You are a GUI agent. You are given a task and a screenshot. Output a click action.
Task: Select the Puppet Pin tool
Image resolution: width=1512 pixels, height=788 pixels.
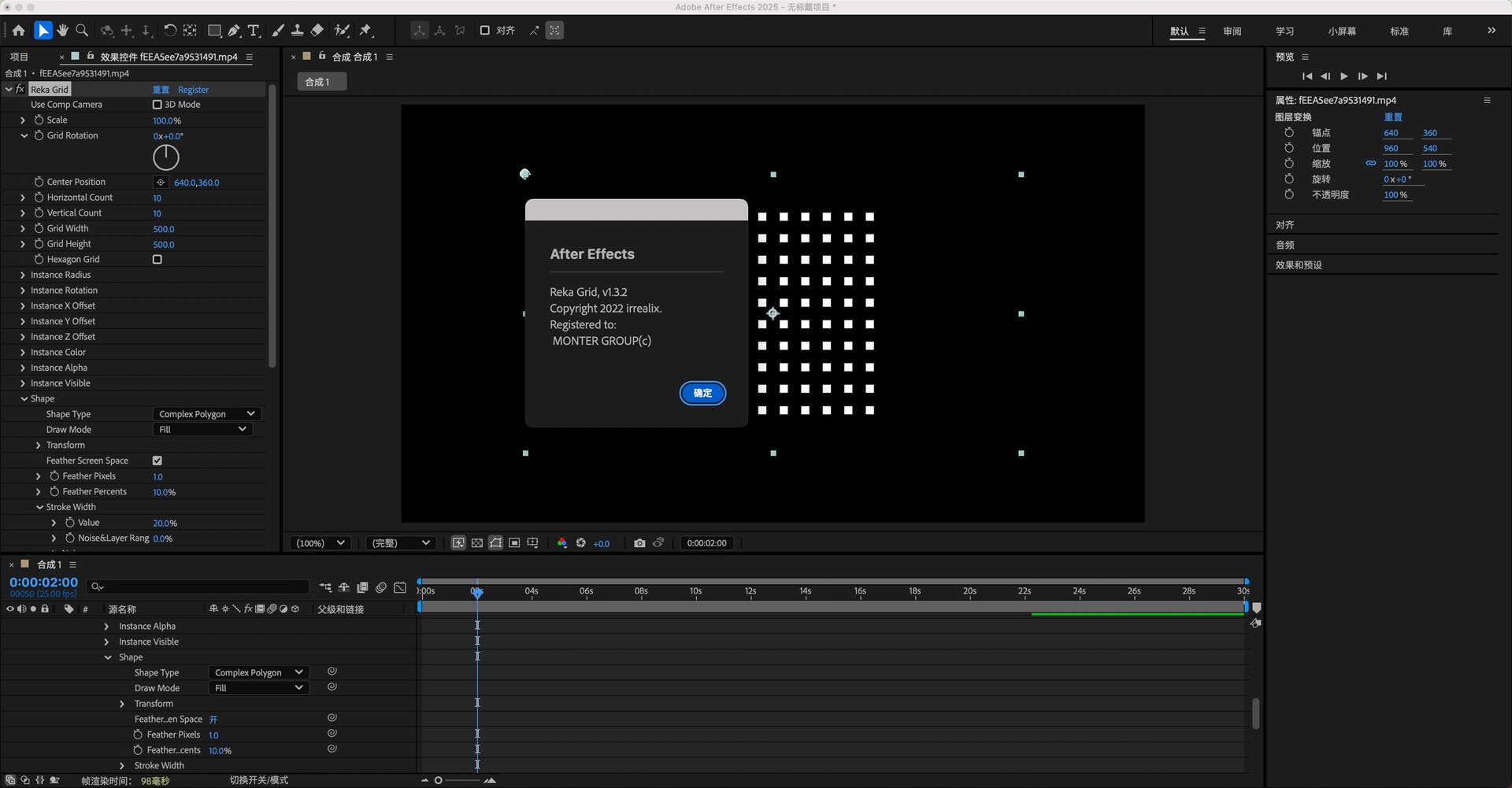pyautogui.click(x=365, y=31)
